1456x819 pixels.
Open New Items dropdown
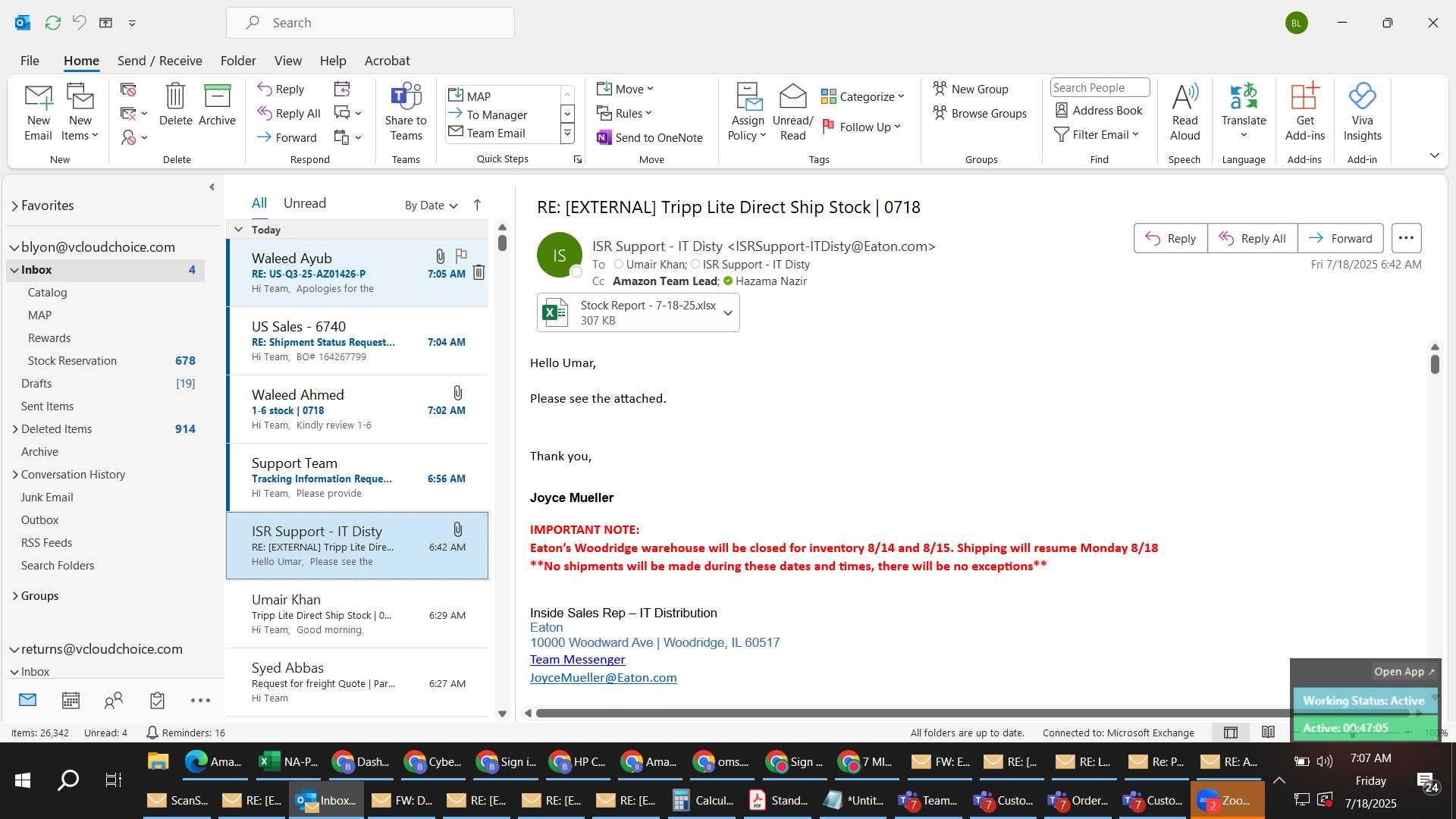[80, 112]
